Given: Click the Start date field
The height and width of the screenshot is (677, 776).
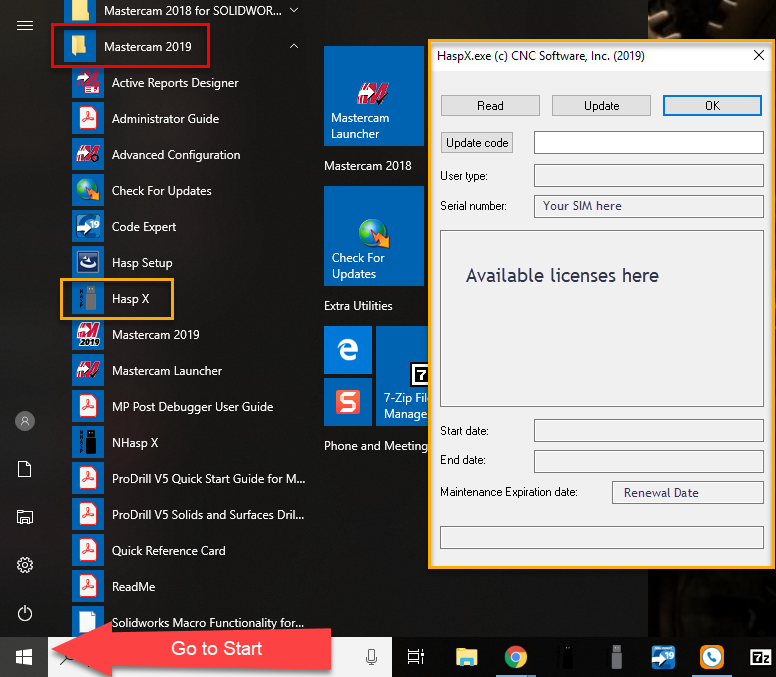Looking at the screenshot, I should [648, 431].
